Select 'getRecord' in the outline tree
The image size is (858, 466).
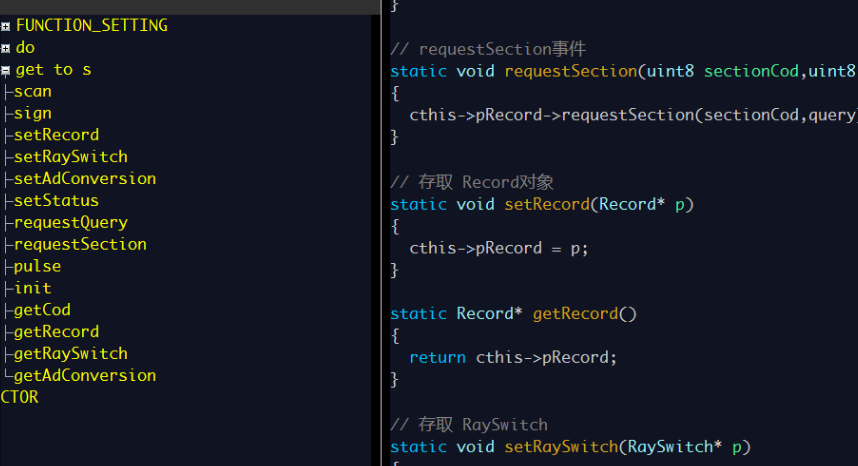pyautogui.click(x=56, y=332)
